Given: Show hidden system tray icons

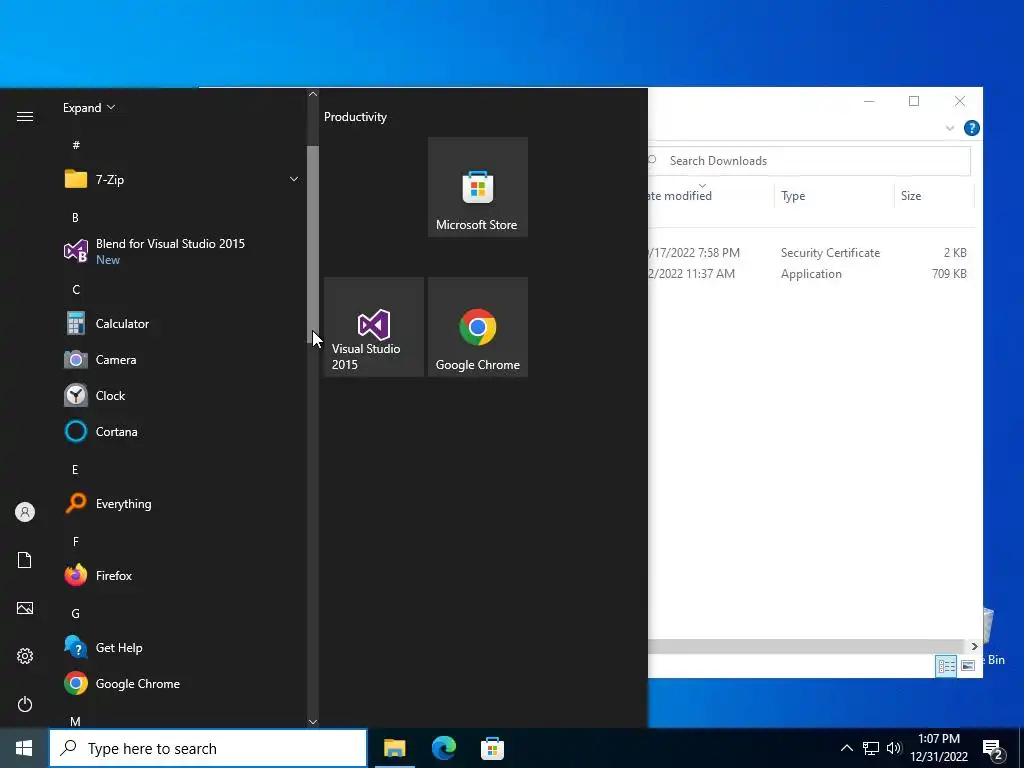Looking at the screenshot, I should (846, 748).
